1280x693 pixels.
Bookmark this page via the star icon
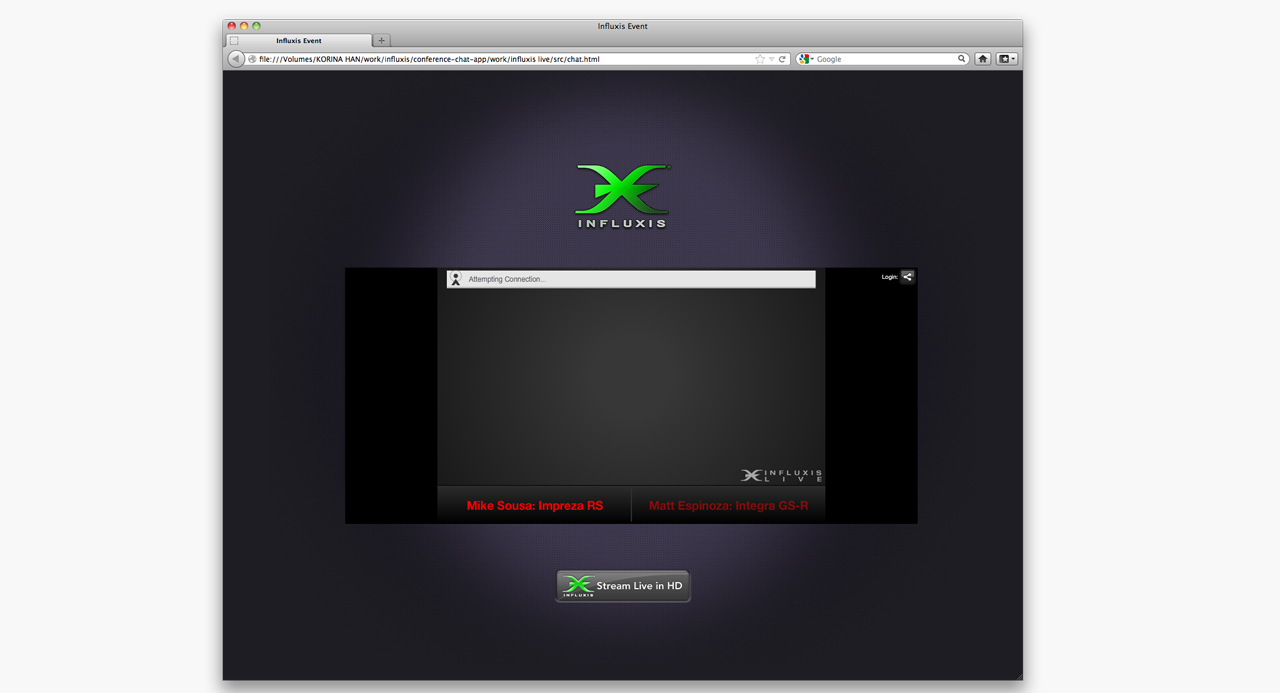pyautogui.click(x=760, y=59)
